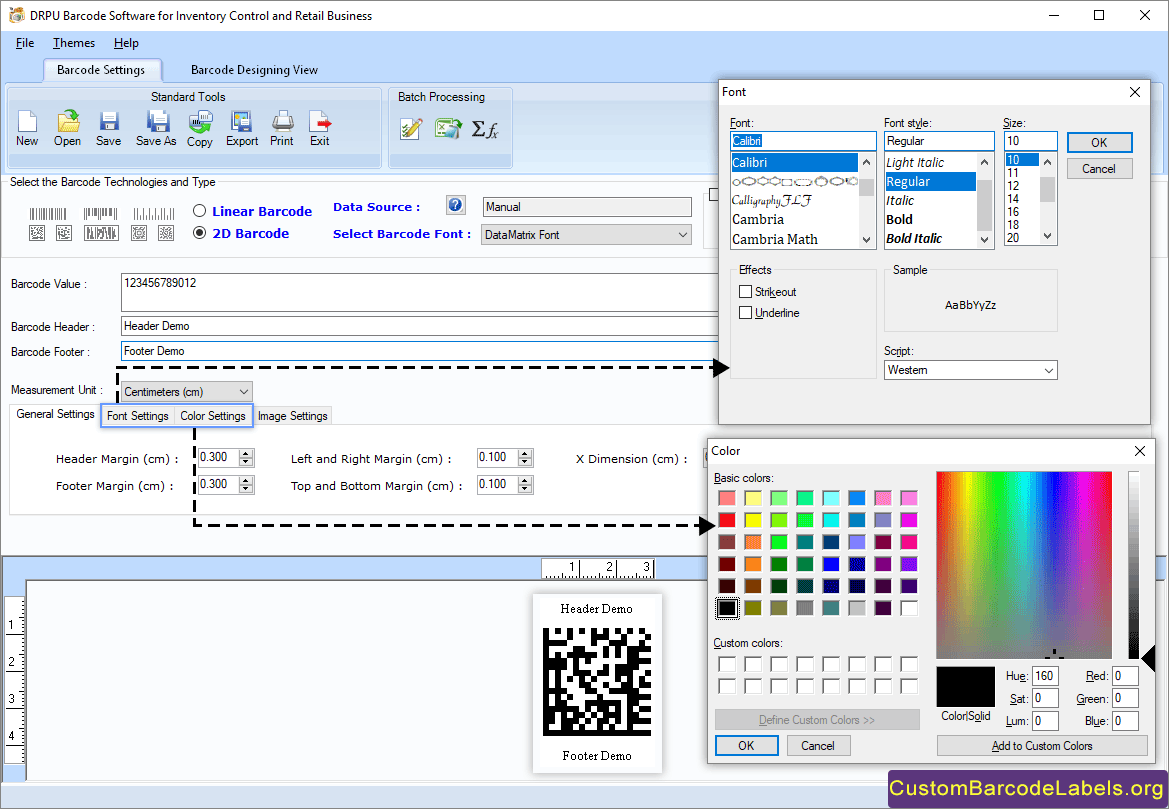Click the font name list's down scroll arrow
This screenshot has width=1169, height=809.
pyautogui.click(x=866, y=239)
